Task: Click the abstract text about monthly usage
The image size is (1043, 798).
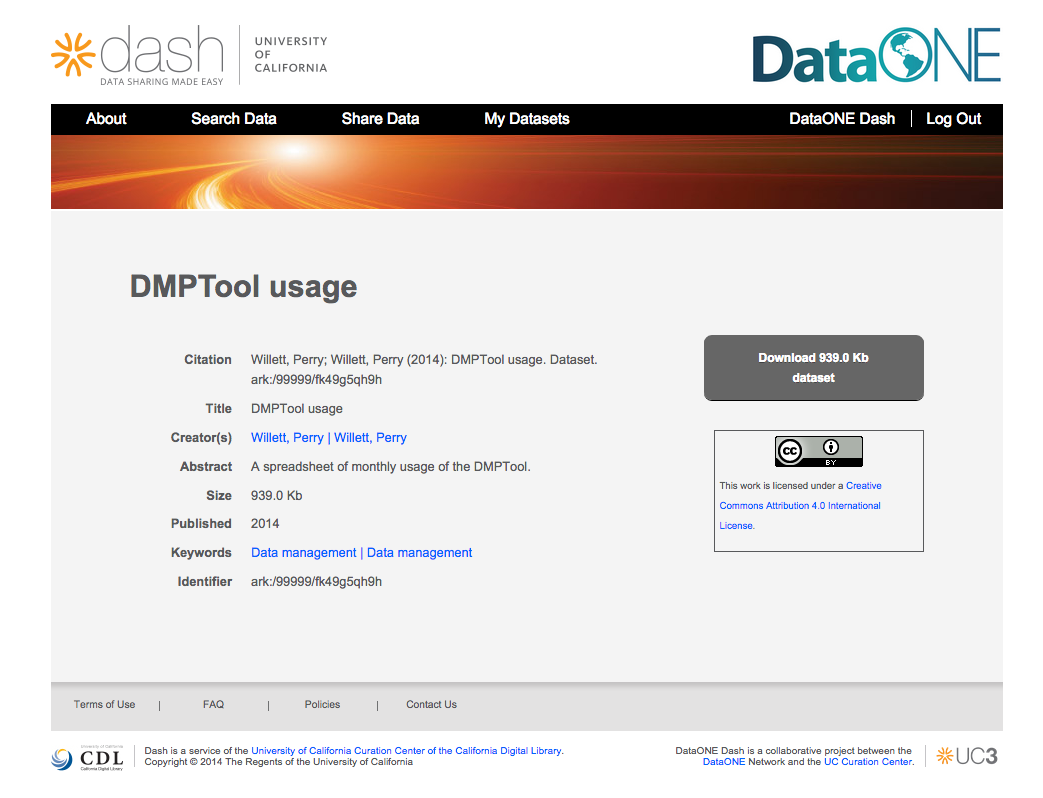Action: (390, 467)
